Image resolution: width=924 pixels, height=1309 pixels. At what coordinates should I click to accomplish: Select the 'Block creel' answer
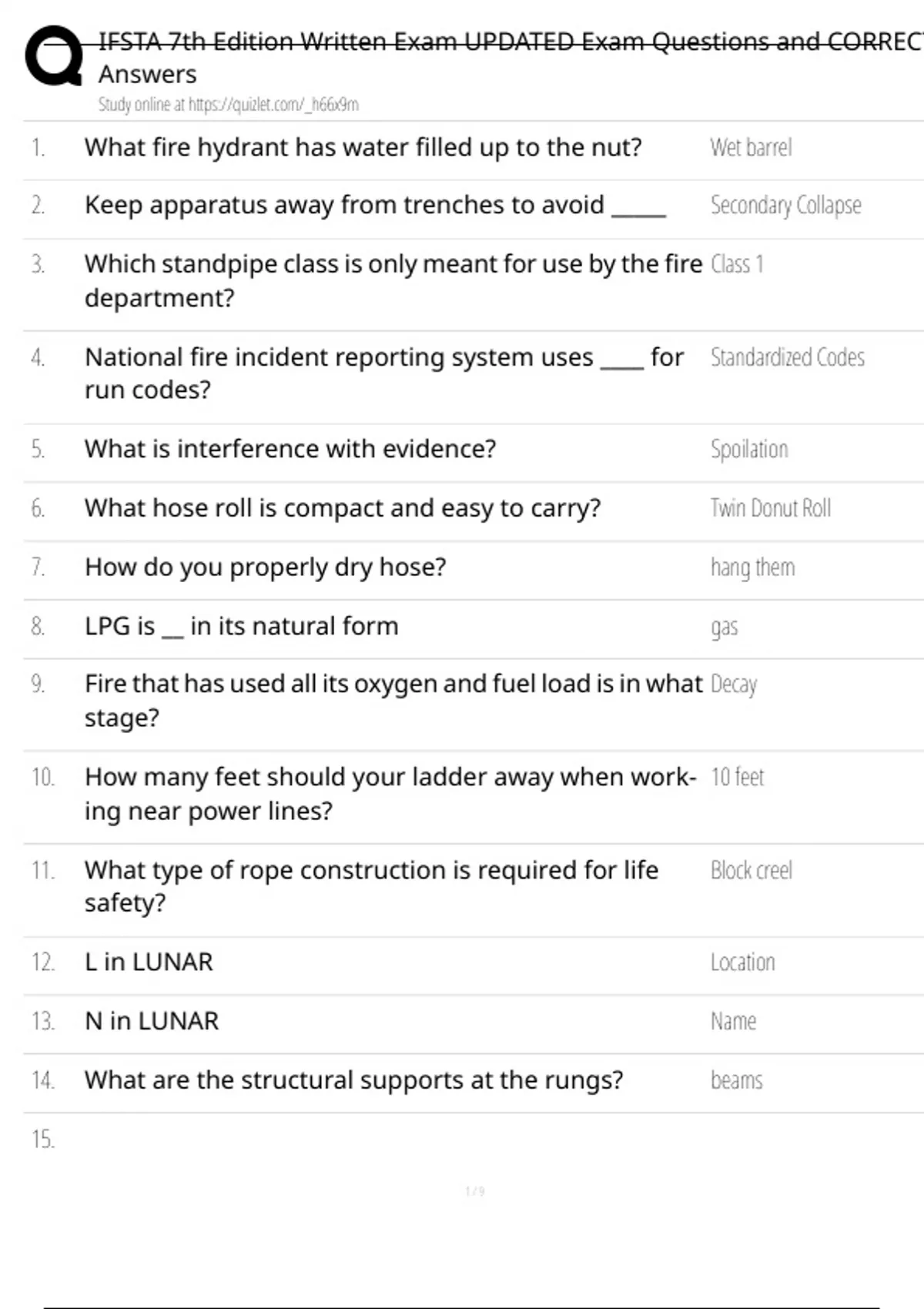[751, 870]
